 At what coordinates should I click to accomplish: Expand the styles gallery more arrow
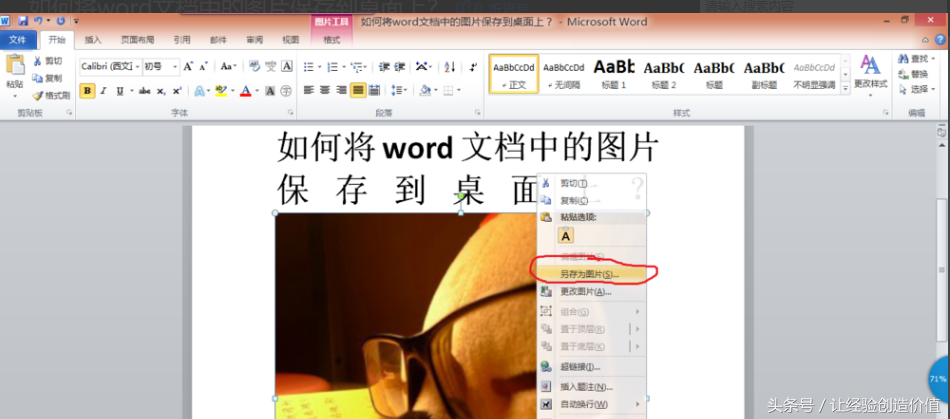point(845,88)
